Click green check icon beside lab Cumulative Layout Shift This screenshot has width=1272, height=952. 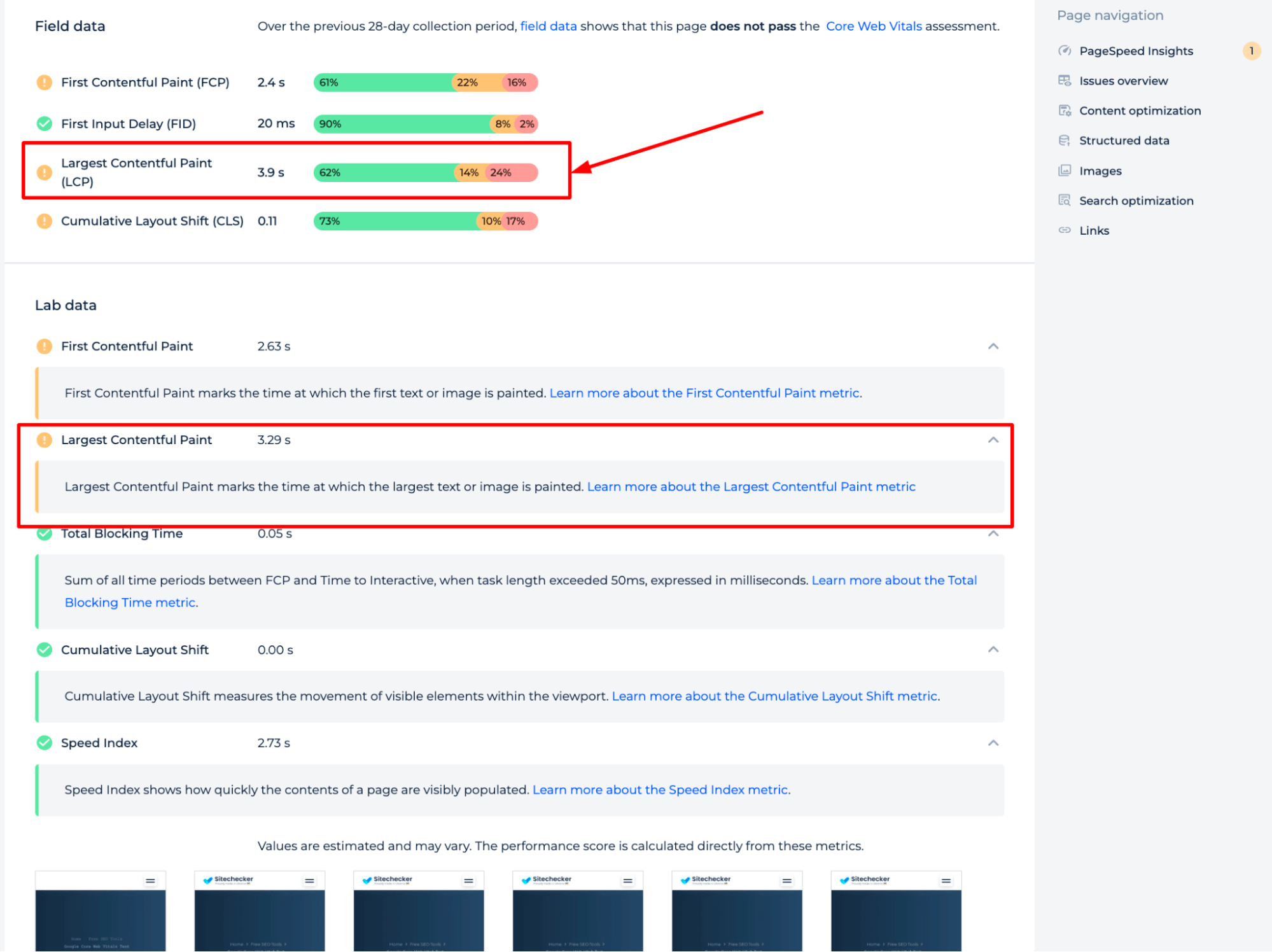(x=44, y=650)
